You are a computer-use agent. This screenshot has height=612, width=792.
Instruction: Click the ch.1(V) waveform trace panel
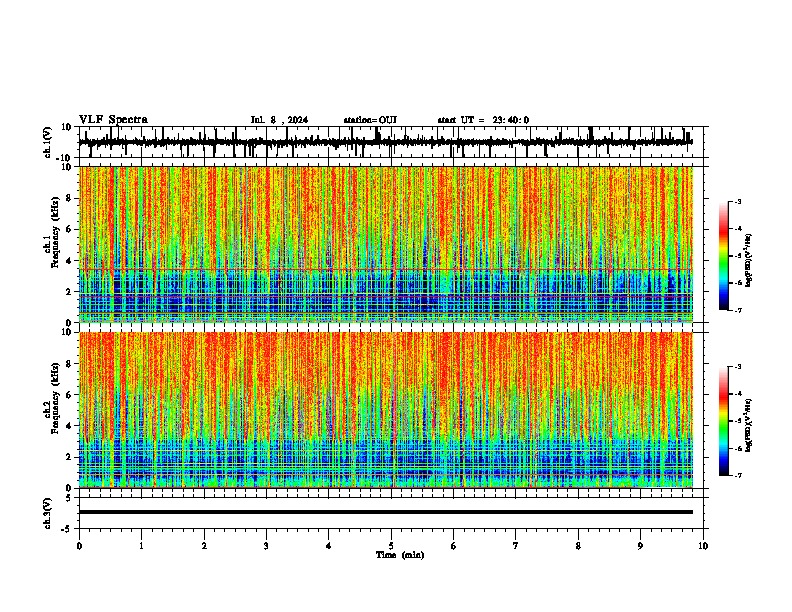[390, 142]
